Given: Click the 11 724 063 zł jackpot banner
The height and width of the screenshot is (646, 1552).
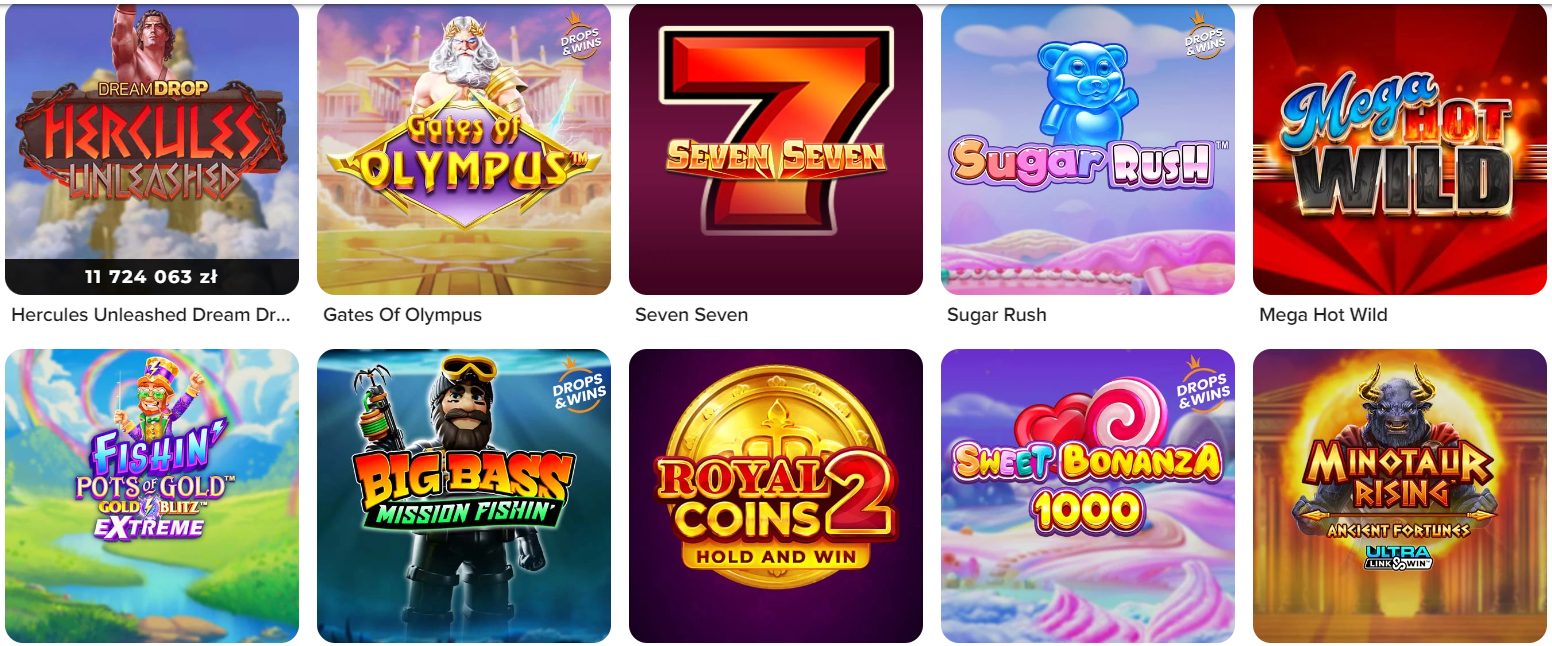Looking at the screenshot, I should 152,277.
